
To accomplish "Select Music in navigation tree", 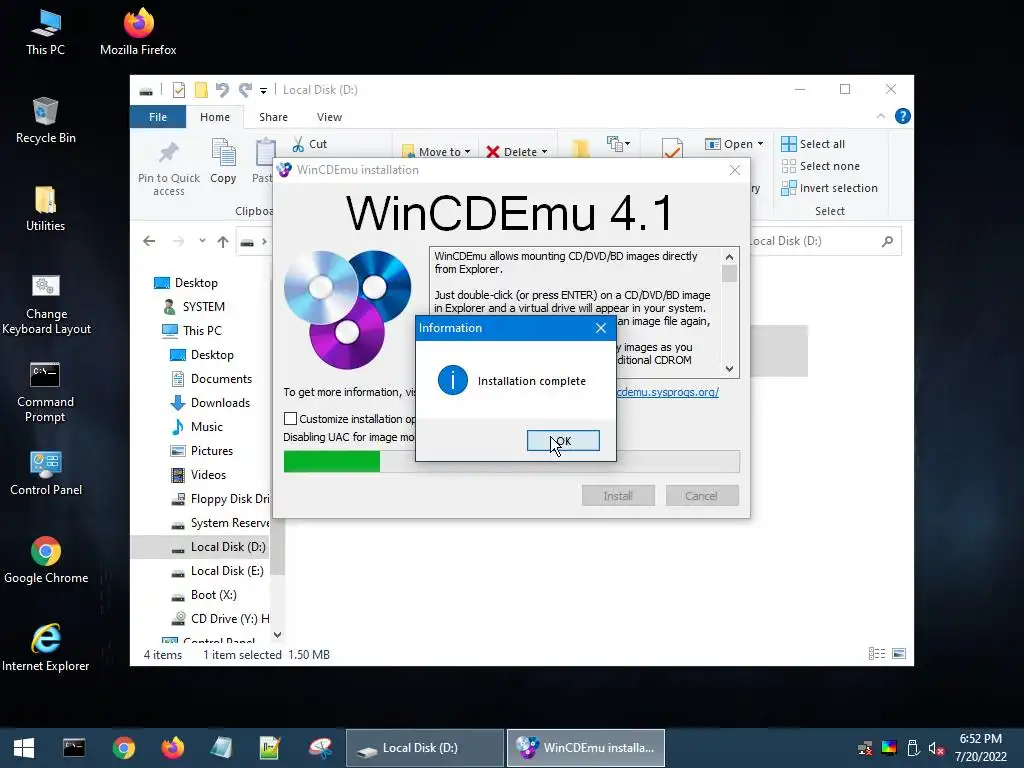I will pos(197,427).
